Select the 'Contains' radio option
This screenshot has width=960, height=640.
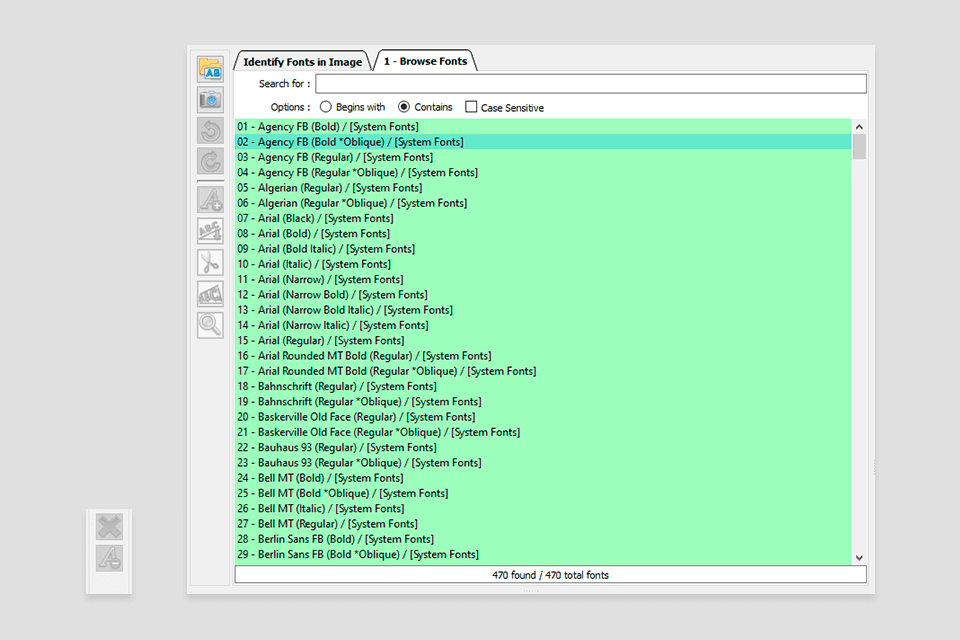point(404,107)
